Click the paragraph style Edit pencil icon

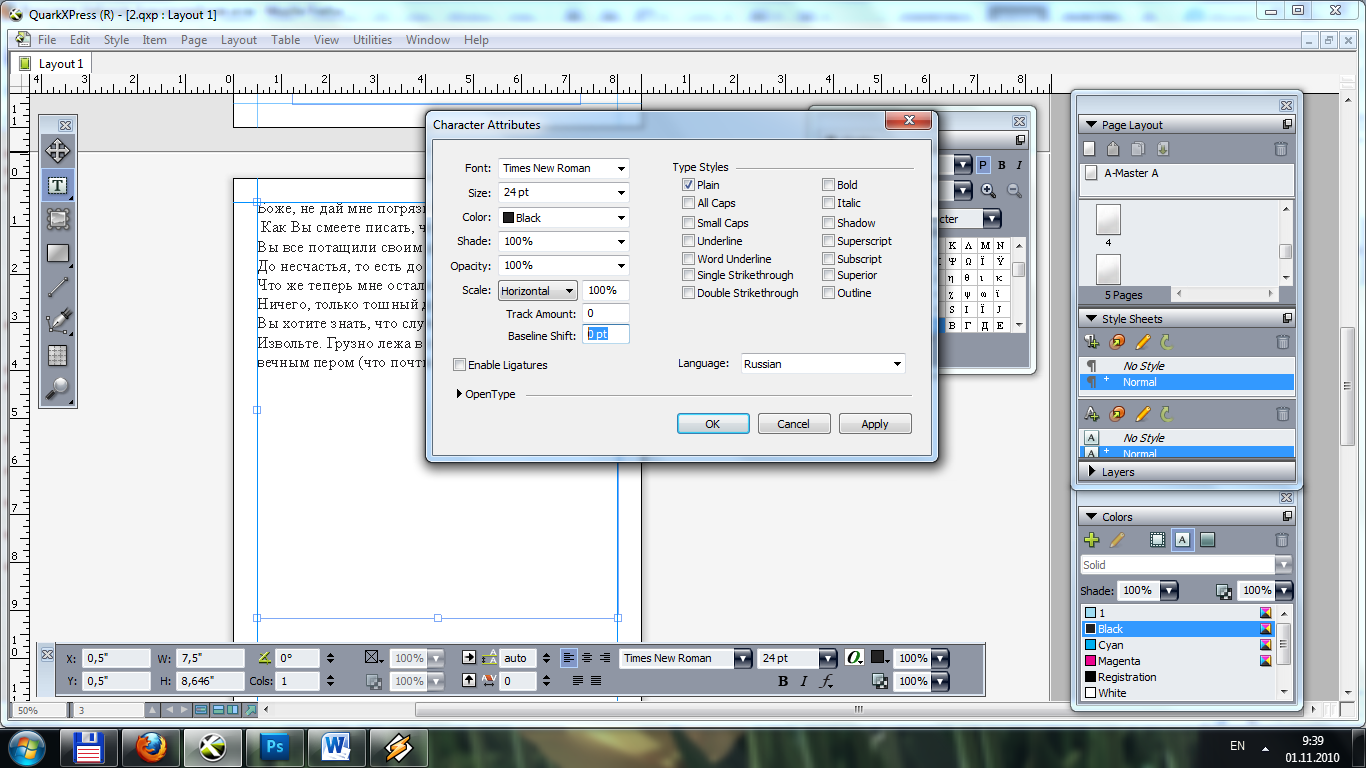pyautogui.click(x=1142, y=342)
